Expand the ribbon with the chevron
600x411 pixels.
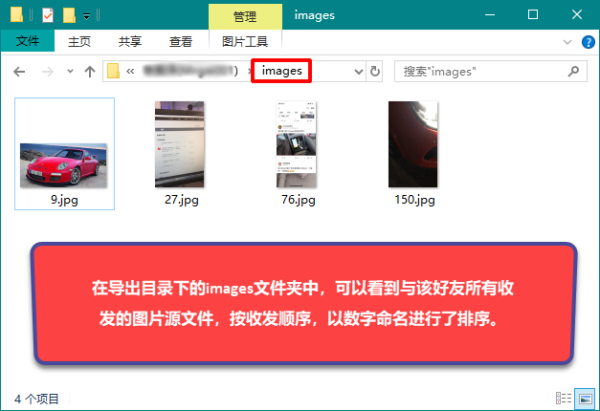click(x=568, y=42)
